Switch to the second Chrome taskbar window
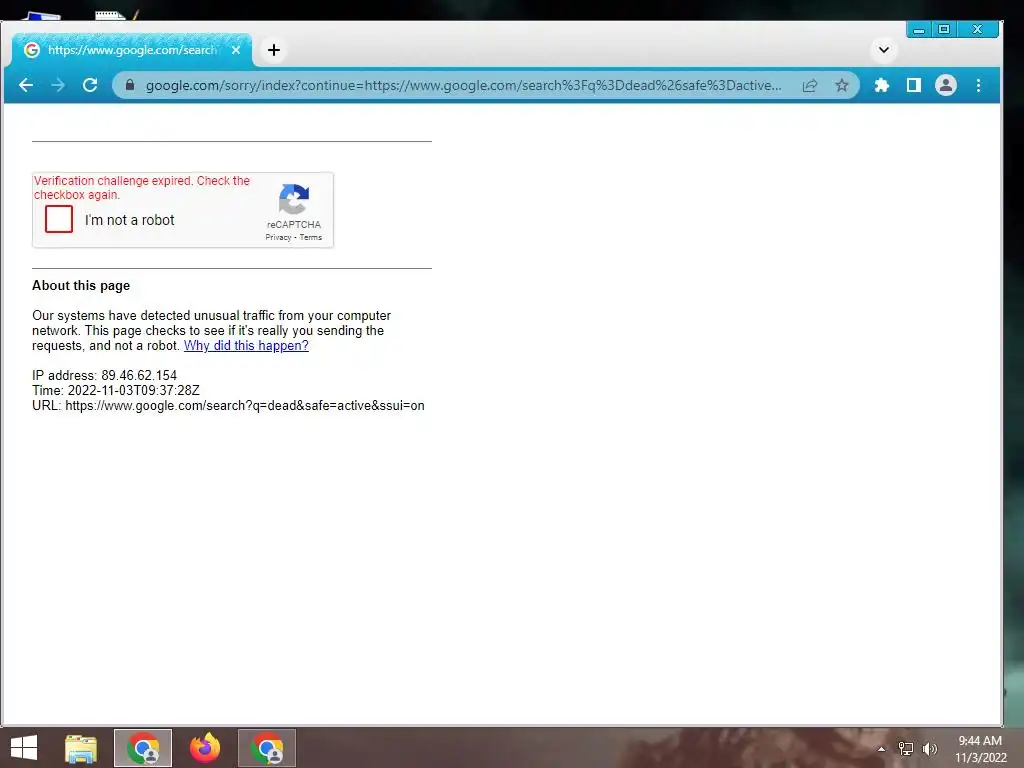This screenshot has height=768, width=1024. 267,748
